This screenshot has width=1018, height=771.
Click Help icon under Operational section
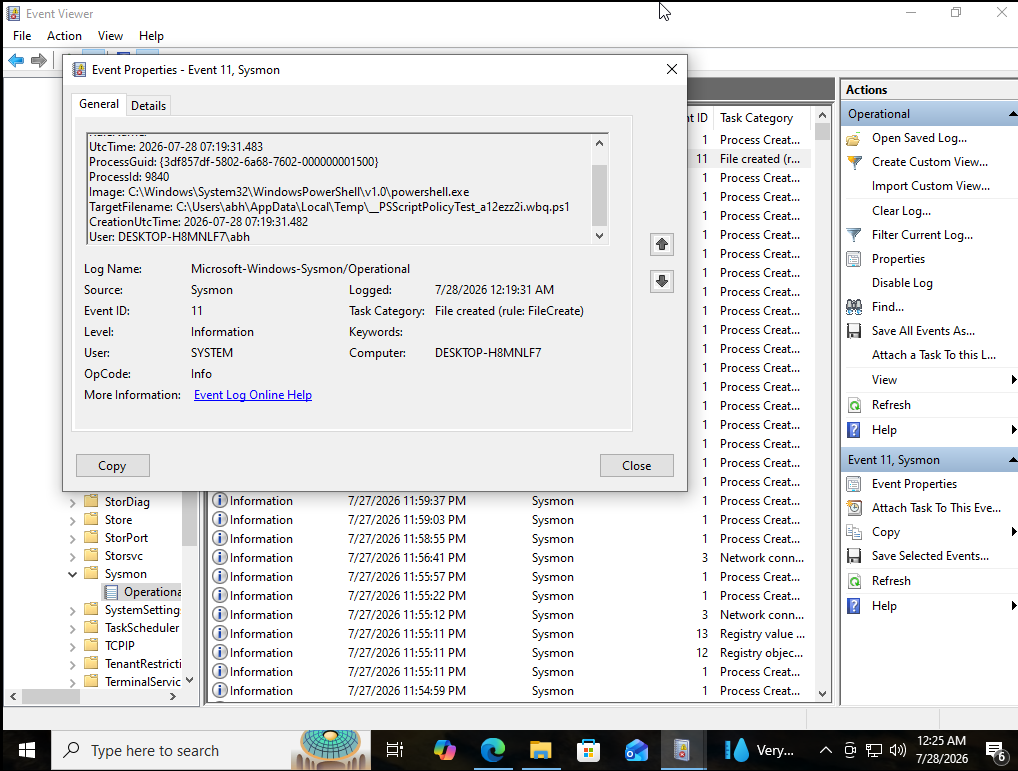click(x=854, y=430)
